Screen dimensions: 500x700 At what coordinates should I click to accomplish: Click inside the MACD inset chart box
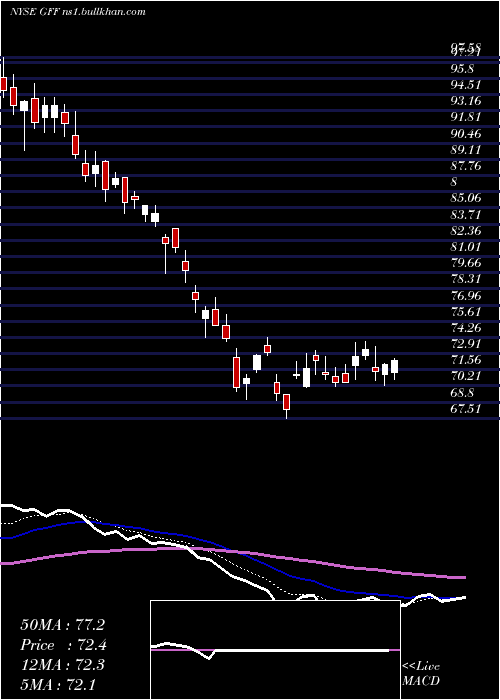[x=275, y=650]
